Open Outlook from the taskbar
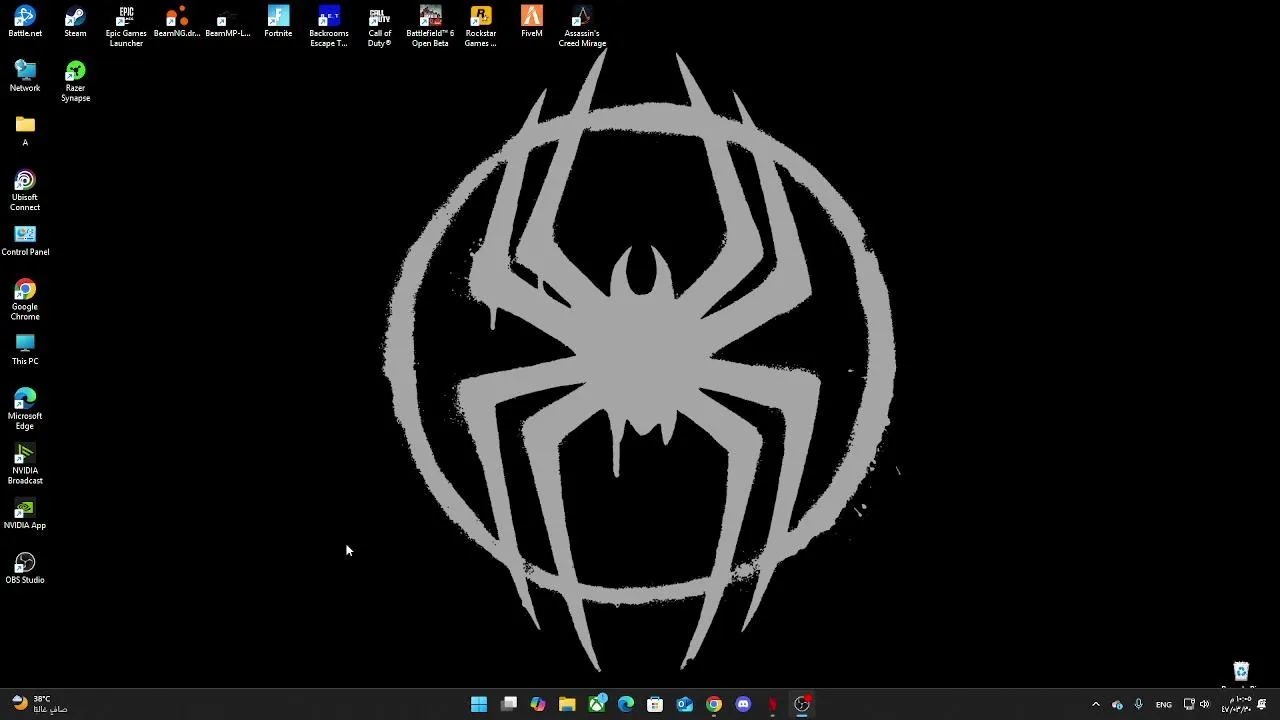The image size is (1280, 720). [x=685, y=704]
